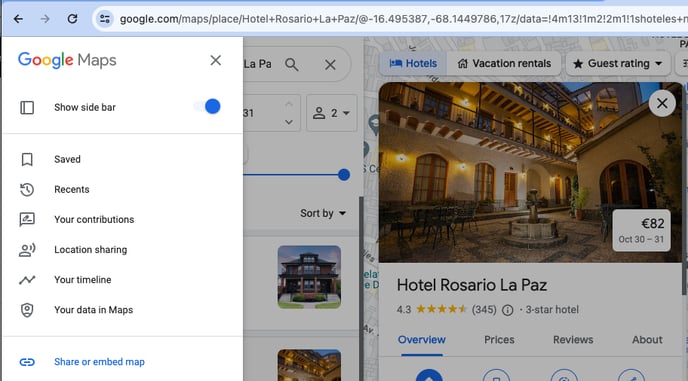
Task: Select the Vacation rentals chip
Action: click(504, 64)
